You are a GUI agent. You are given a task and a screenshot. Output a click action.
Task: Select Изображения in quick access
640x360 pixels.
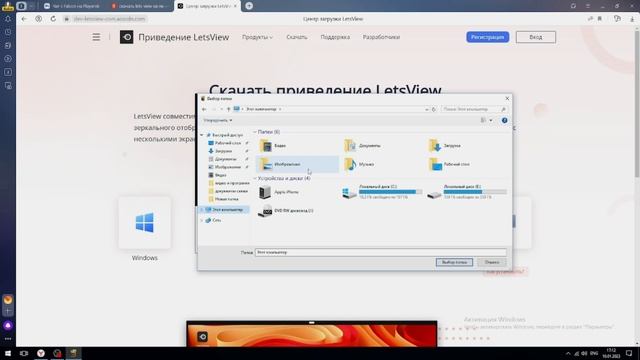(227, 167)
